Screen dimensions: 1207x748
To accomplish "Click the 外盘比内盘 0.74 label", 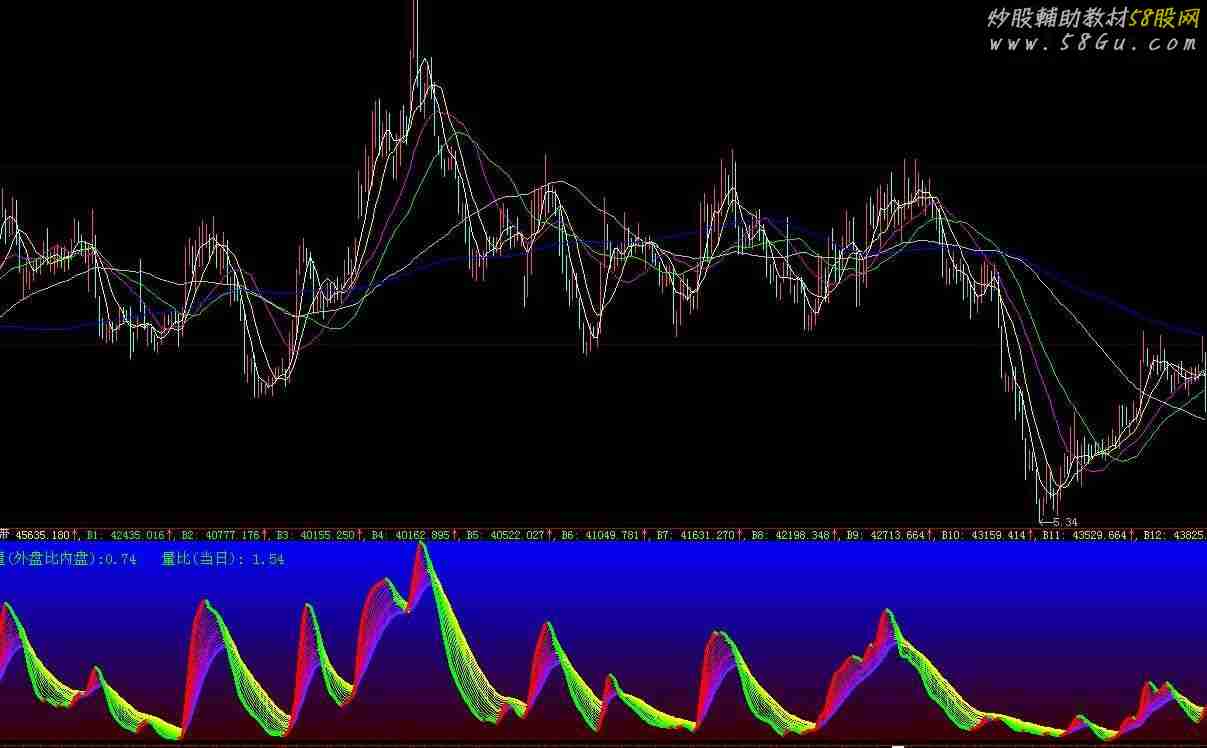I will pos(68,559).
